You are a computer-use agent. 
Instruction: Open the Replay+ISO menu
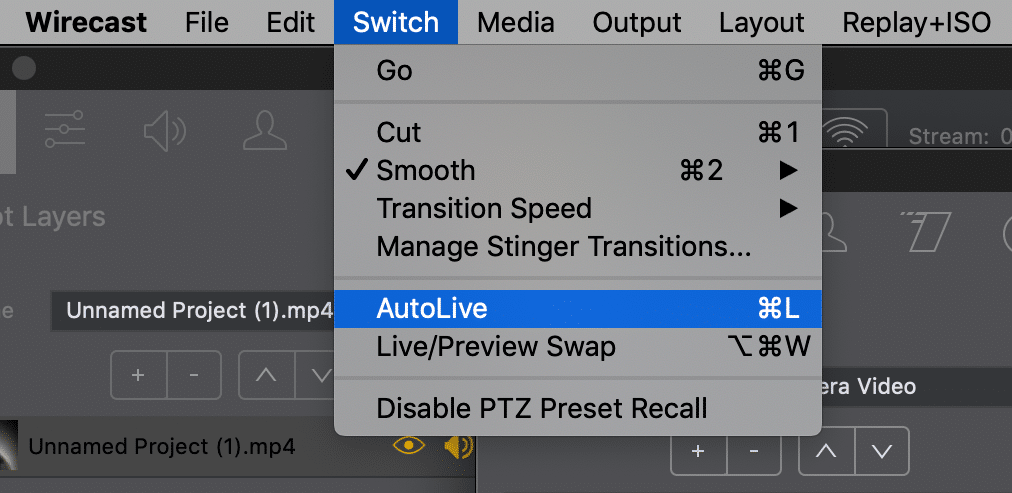(x=916, y=23)
